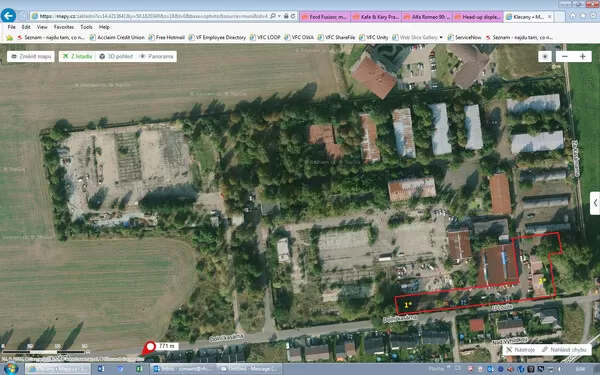Open Acclaim Credit Union bookmark
The height and width of the screenshot is (375, 600).
tap(117, 38)
